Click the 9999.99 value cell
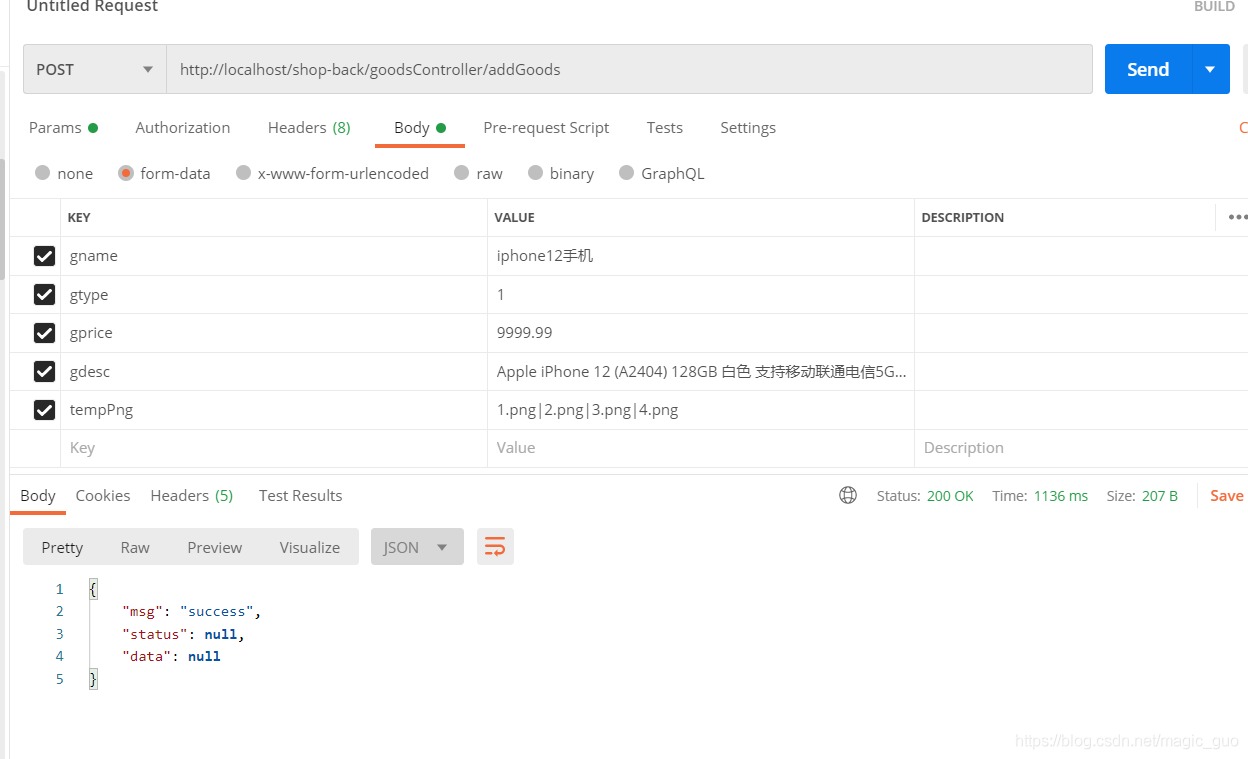The image size is (1248, 759). pyautogui.click(x=701, y=333)
